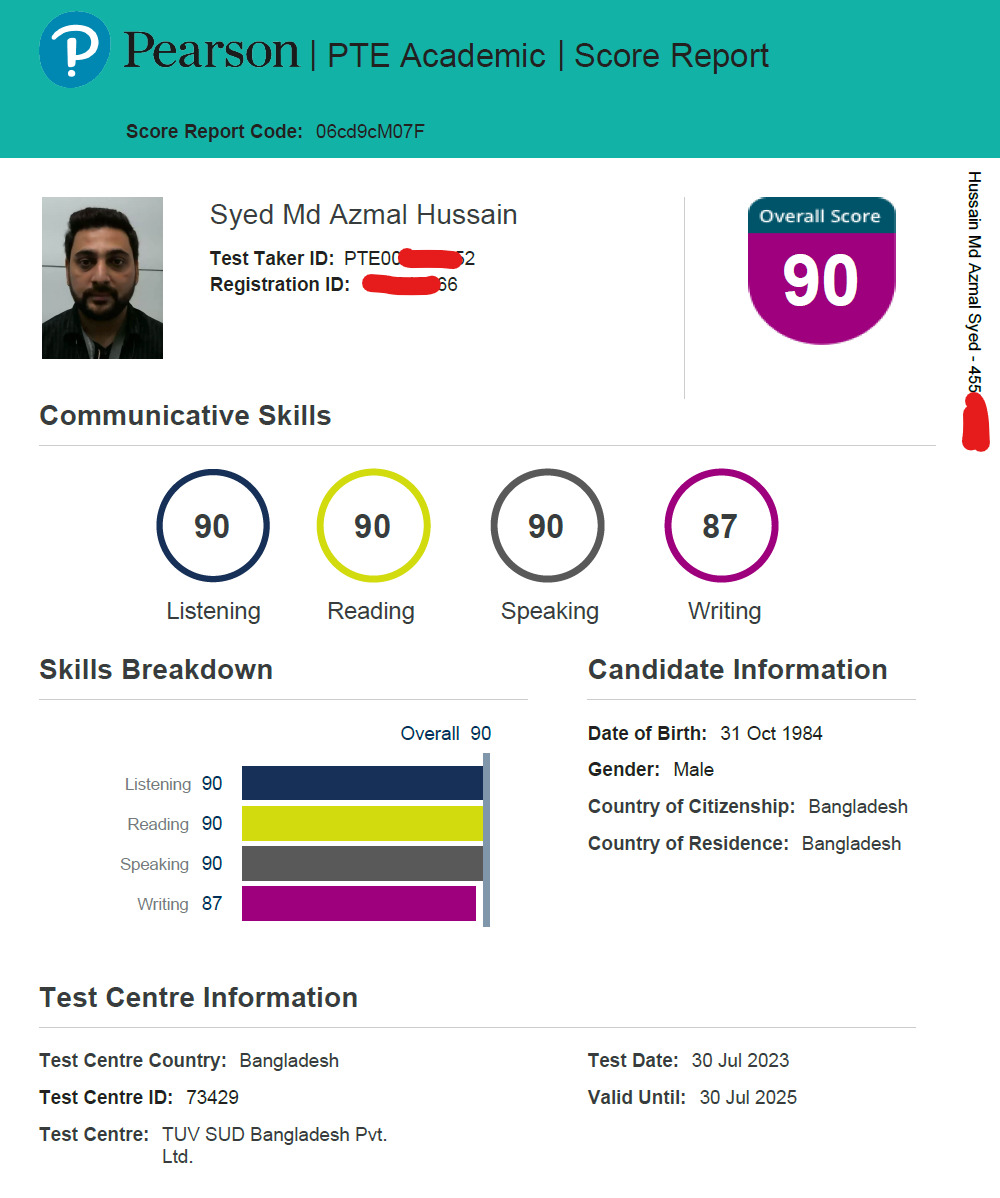Click the Test Date 30 Jul 2023

click(740, 1060)
